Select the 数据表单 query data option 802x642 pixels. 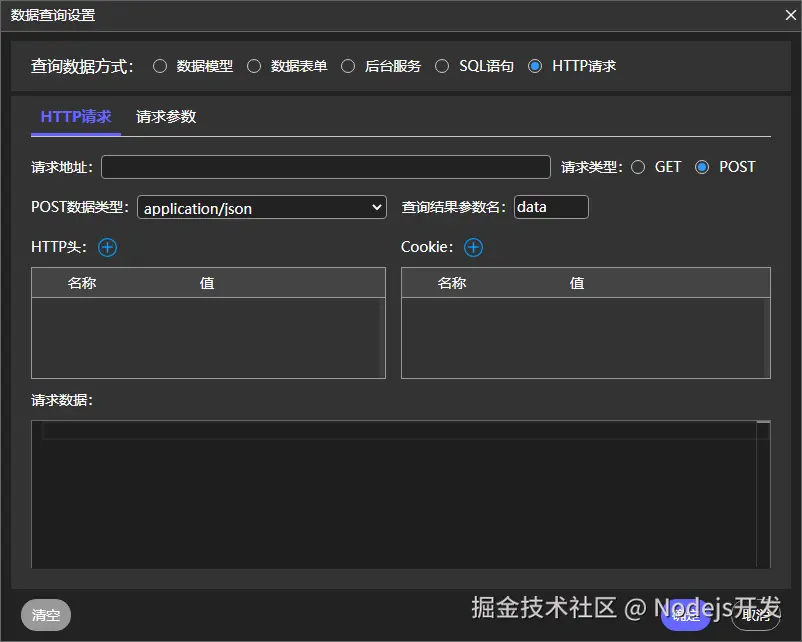[x=254, y=66]
